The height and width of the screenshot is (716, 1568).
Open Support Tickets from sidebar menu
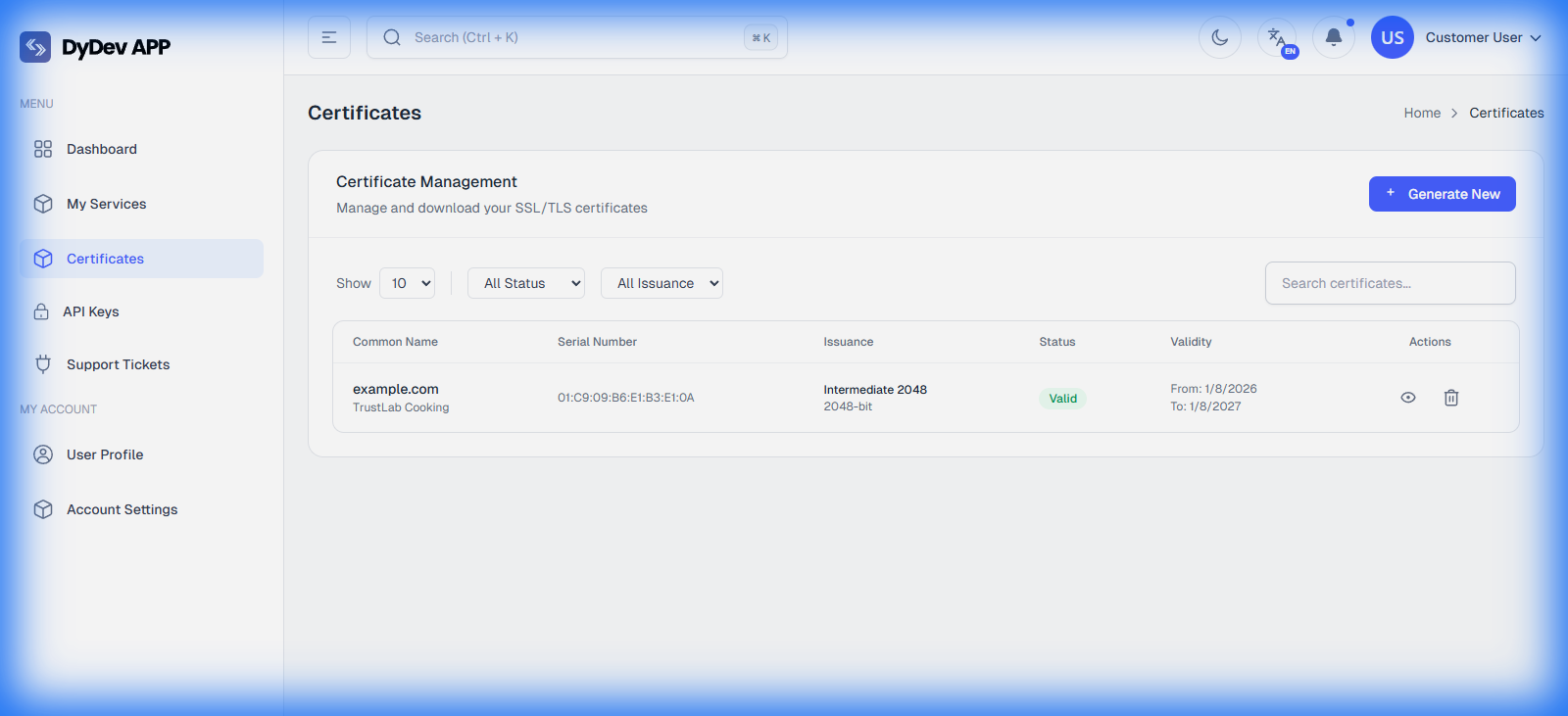[x=118, y=364]
